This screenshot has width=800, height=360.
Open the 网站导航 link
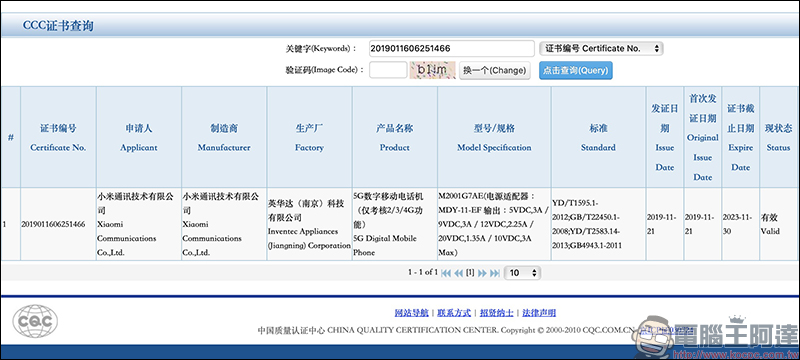point(412,313)
